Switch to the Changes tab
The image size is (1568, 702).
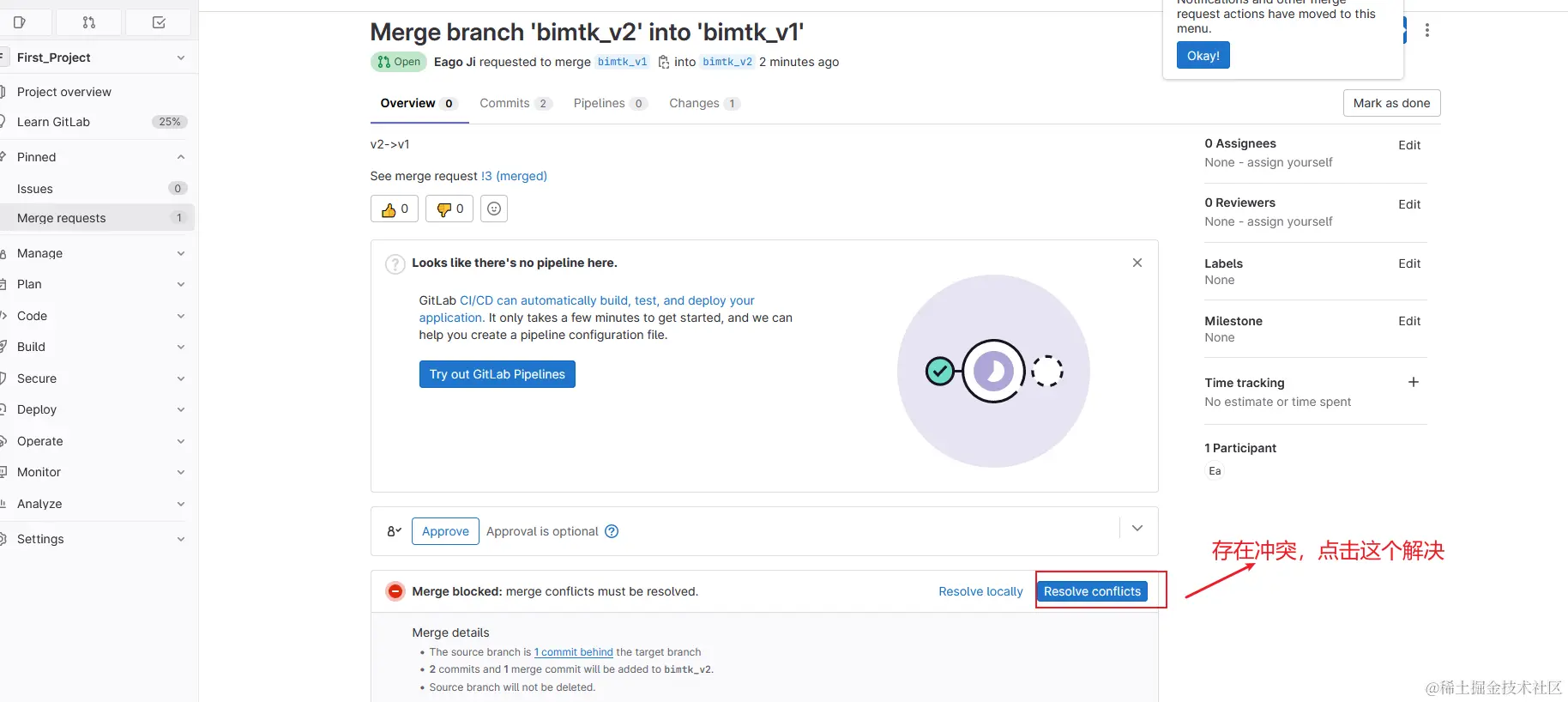pyautogui.click(x=704, y=103)
